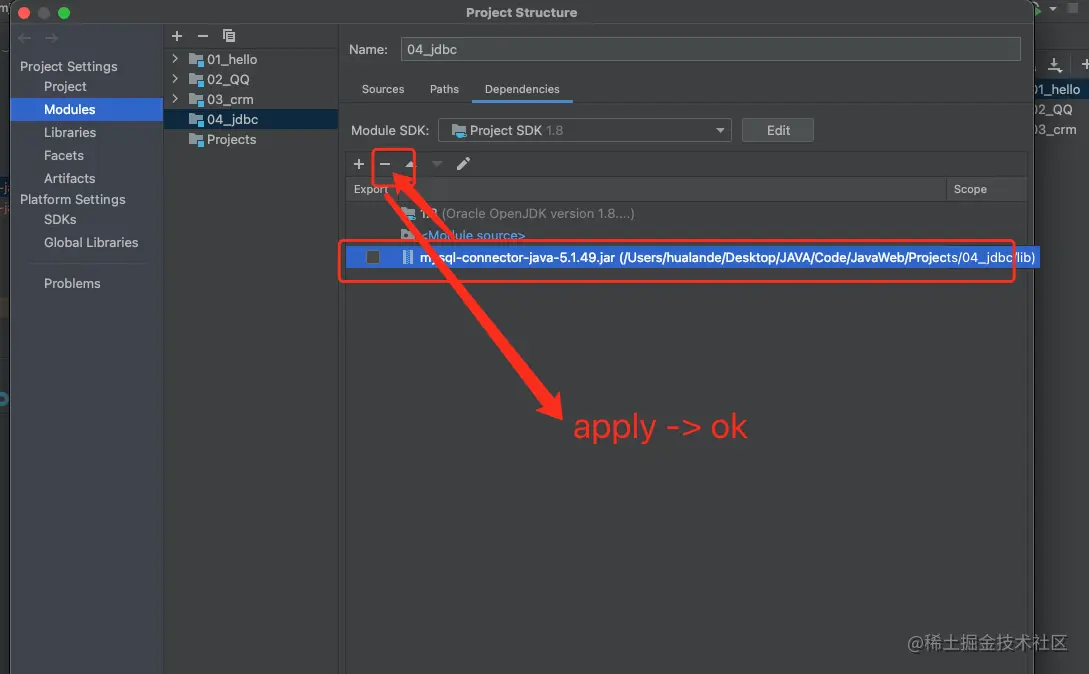Expand the 01_hello module node
Screen dimensions: 1089x674
point(175,59)
